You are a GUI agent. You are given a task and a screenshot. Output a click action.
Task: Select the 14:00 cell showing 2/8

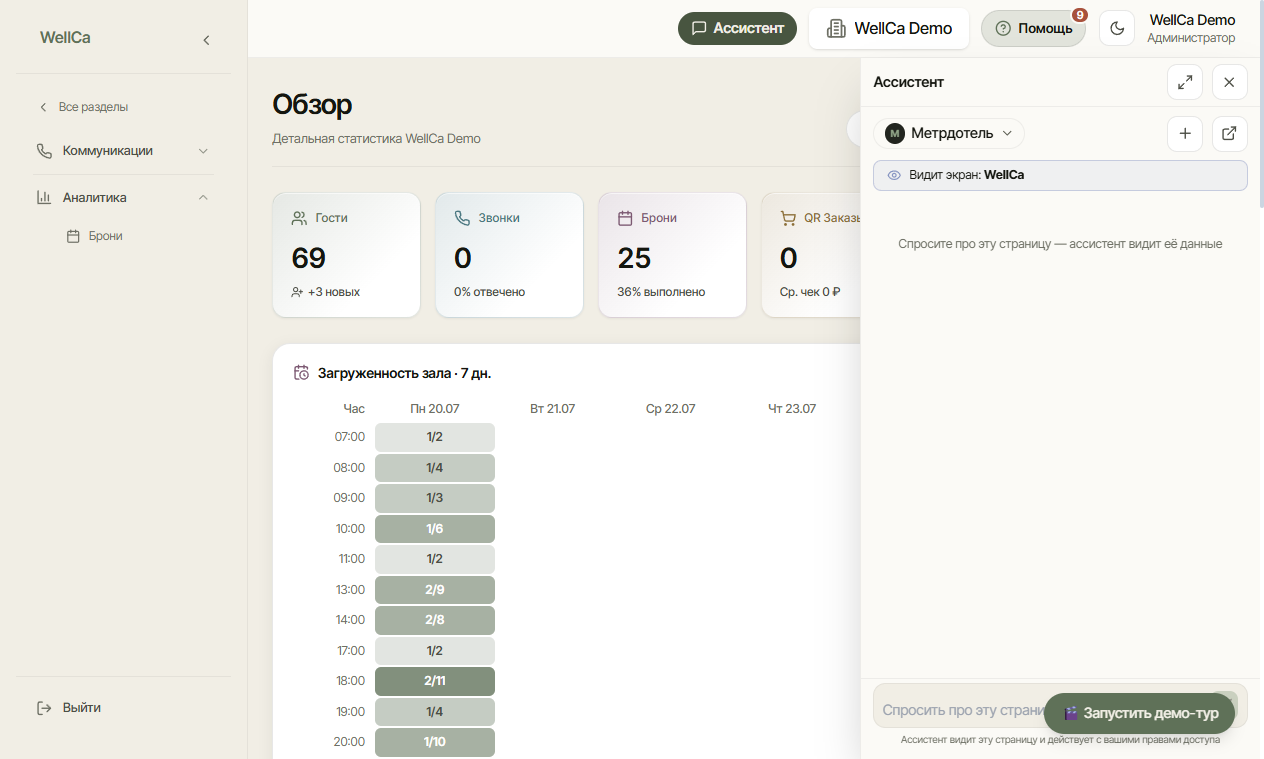(x=435, y=620)
